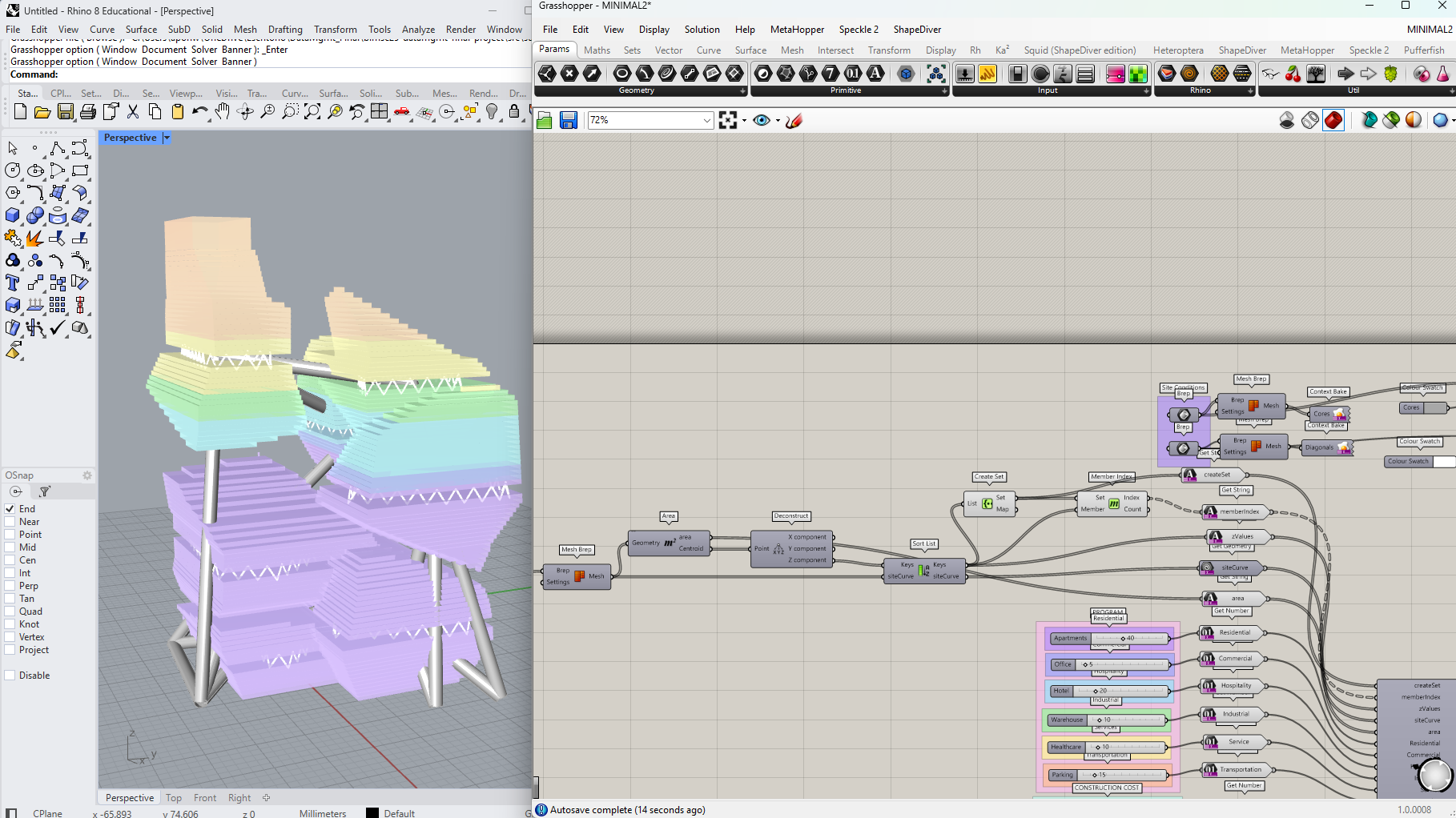Image resolution: width=1456 pixels, height=818 pixels.
Task: Click the Grasshopper sketch pen icon
Action: coord(794,121)
